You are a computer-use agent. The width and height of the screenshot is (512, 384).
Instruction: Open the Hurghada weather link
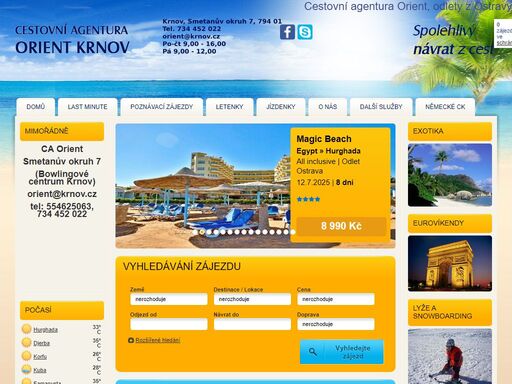coord(46,330)
